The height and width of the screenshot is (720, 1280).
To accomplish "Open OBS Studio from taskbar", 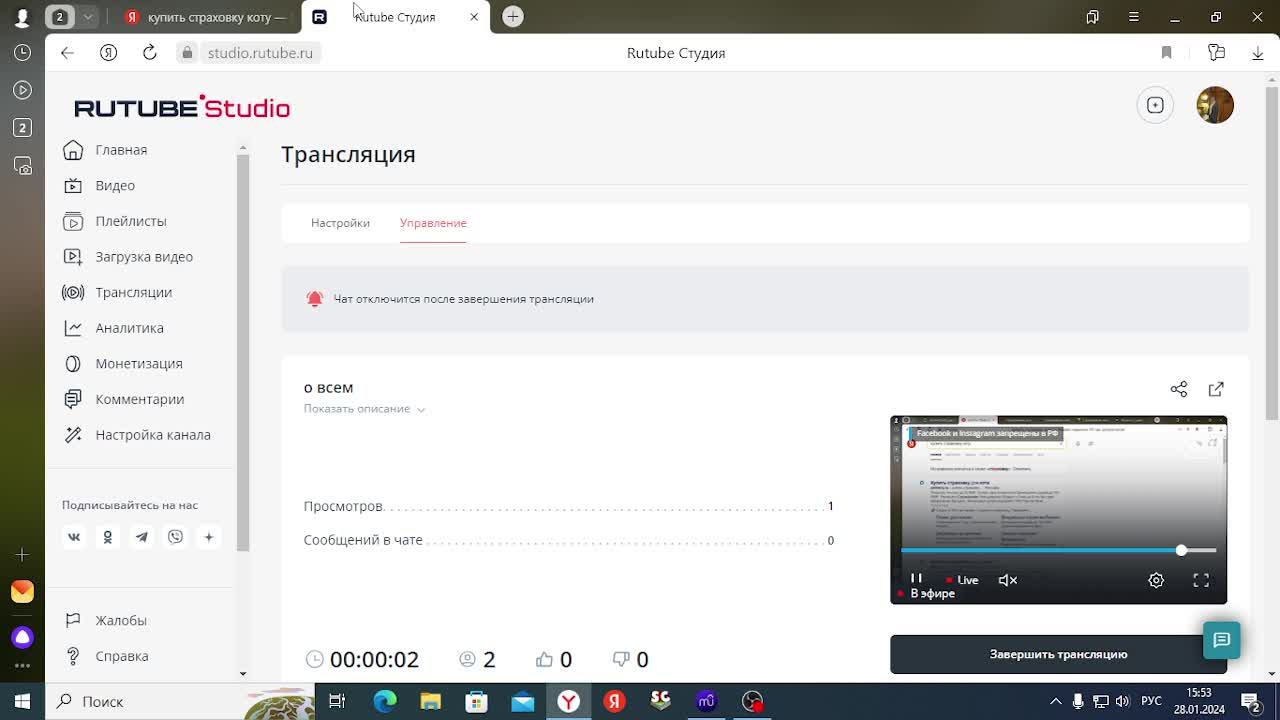I will (753, 701).
